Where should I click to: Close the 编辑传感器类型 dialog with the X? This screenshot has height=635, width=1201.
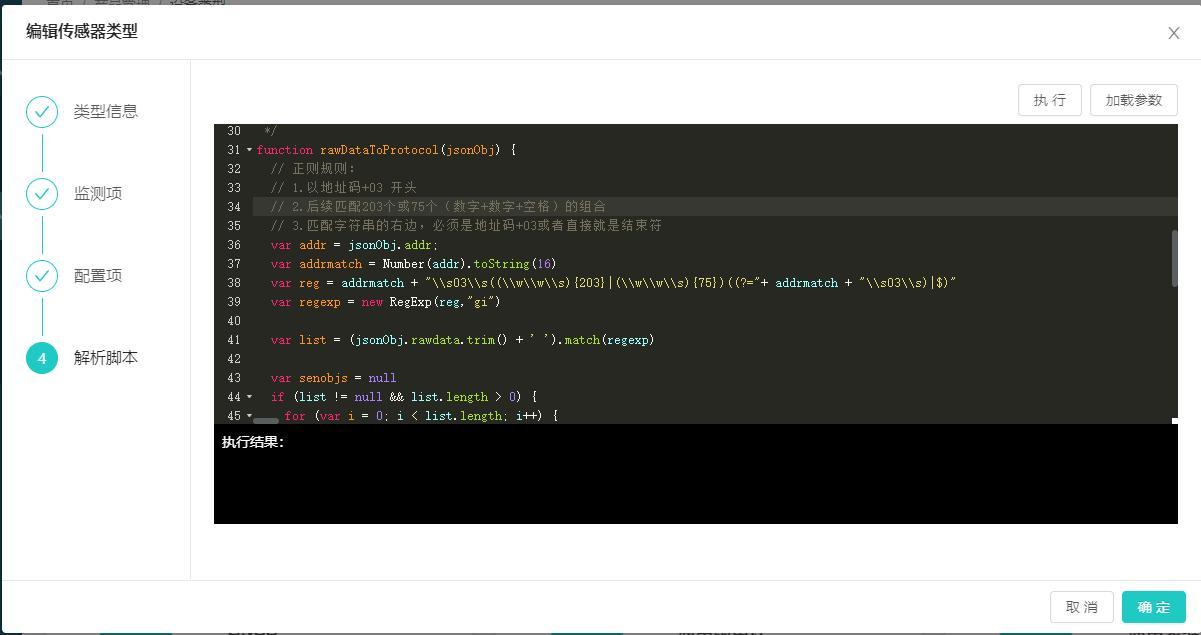point(1173,33)
